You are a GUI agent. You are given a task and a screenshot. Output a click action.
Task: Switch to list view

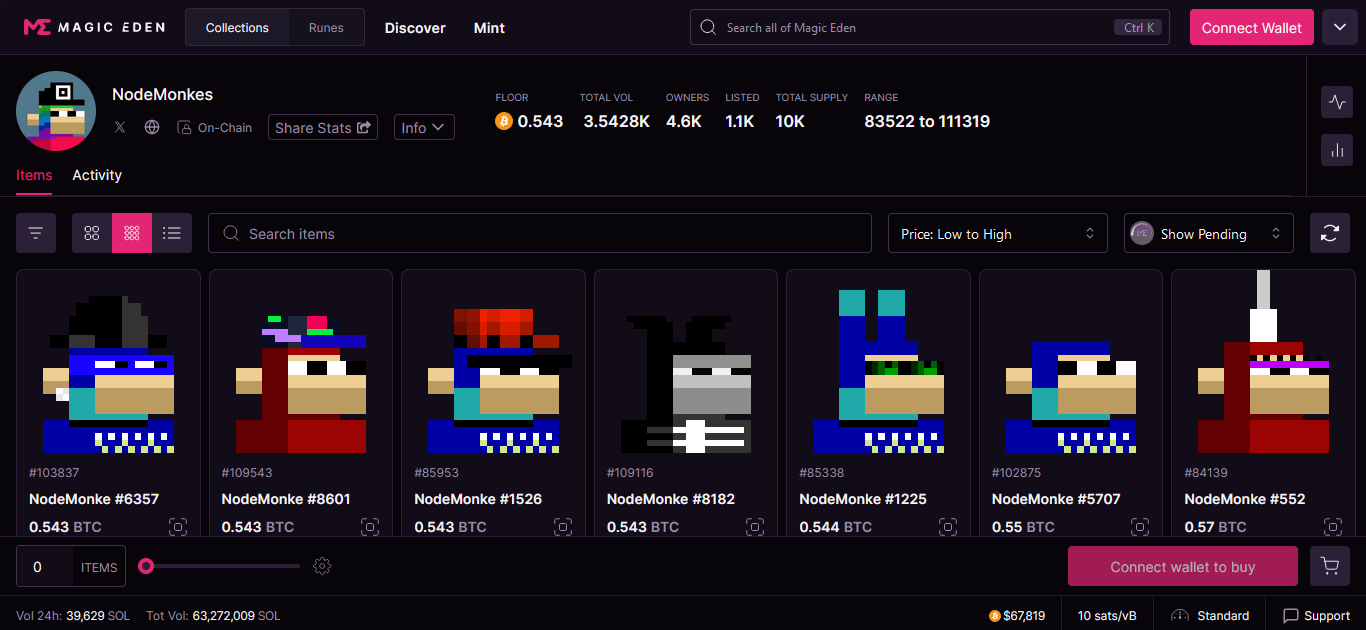[x=172, y=233]
